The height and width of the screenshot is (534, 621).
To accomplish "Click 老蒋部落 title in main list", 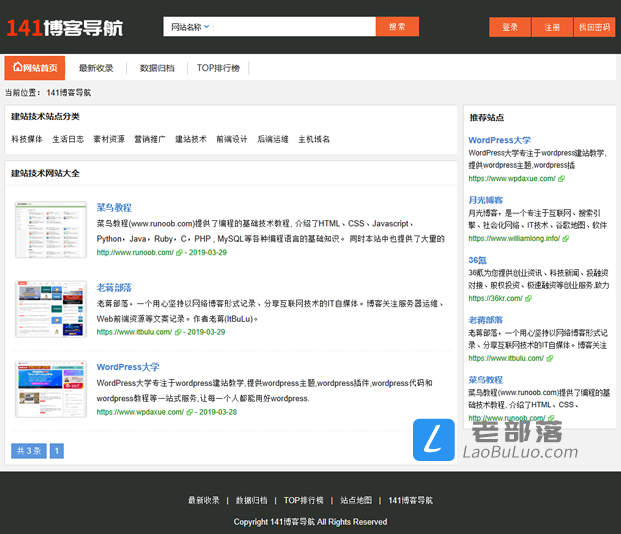I will (114, 288).
